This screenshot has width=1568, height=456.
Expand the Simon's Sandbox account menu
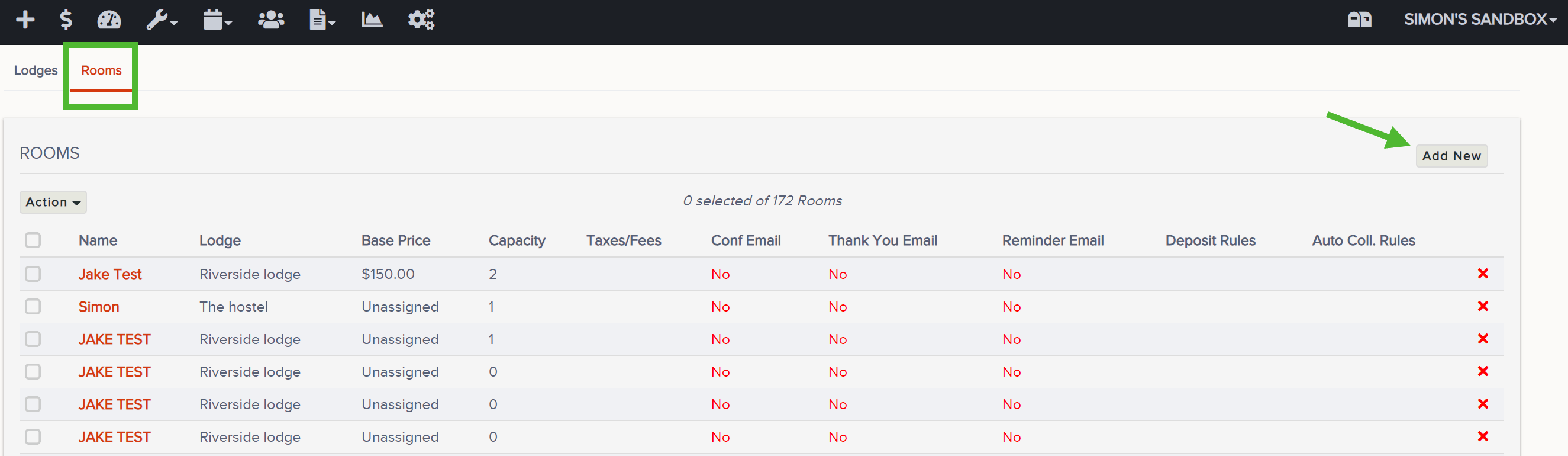[x=1480, y=20]
